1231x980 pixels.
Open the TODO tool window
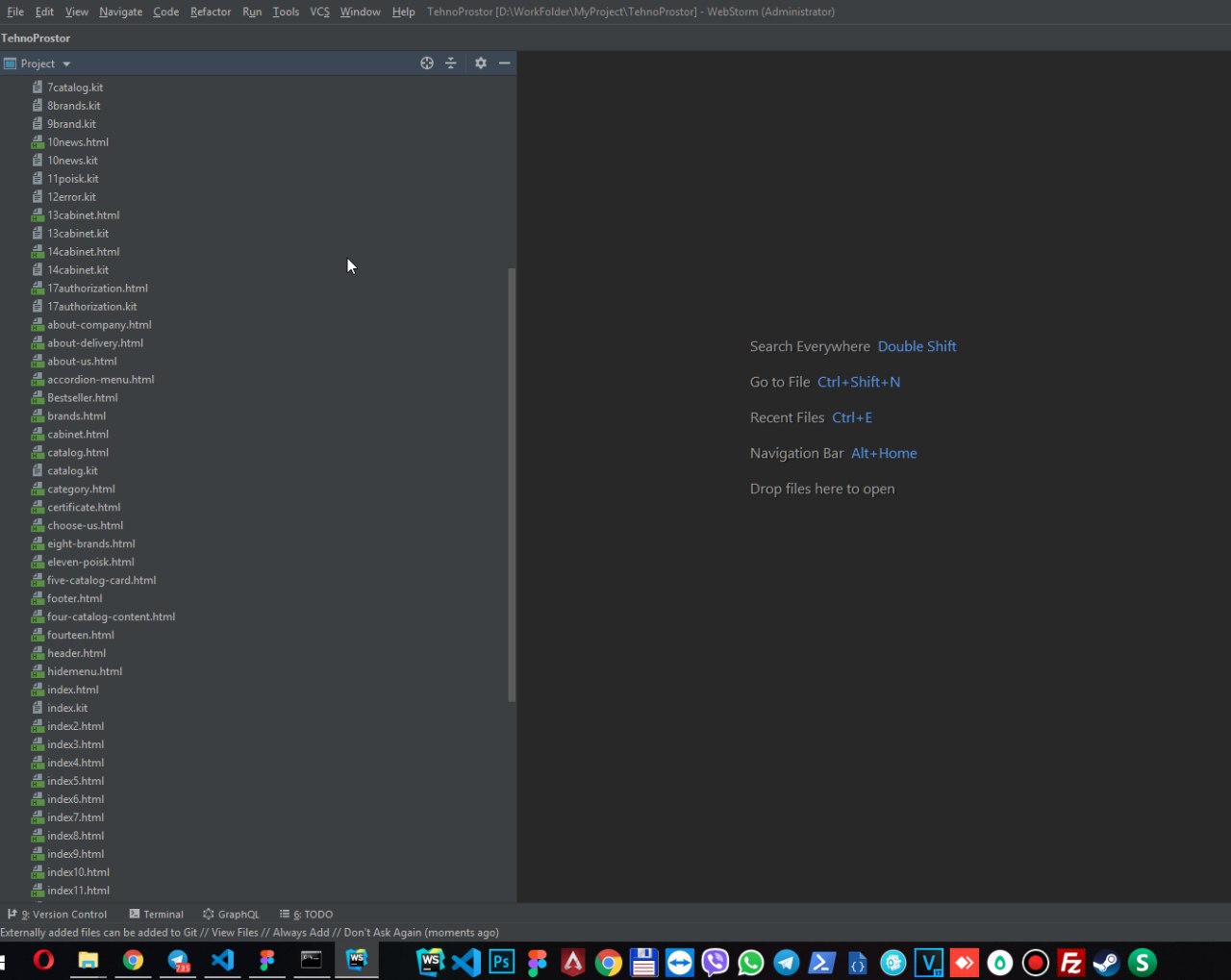(x=306, y=915)
